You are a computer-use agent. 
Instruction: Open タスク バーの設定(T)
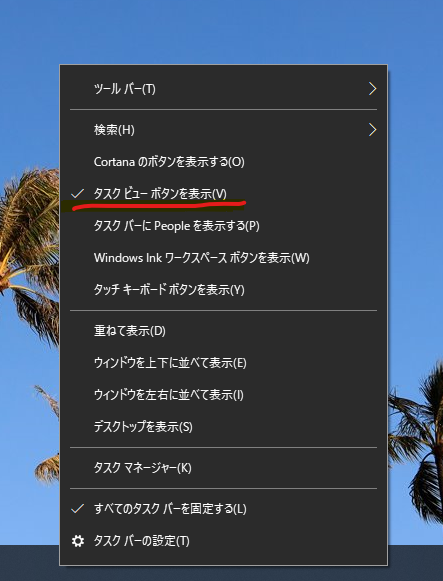[223, 541]
